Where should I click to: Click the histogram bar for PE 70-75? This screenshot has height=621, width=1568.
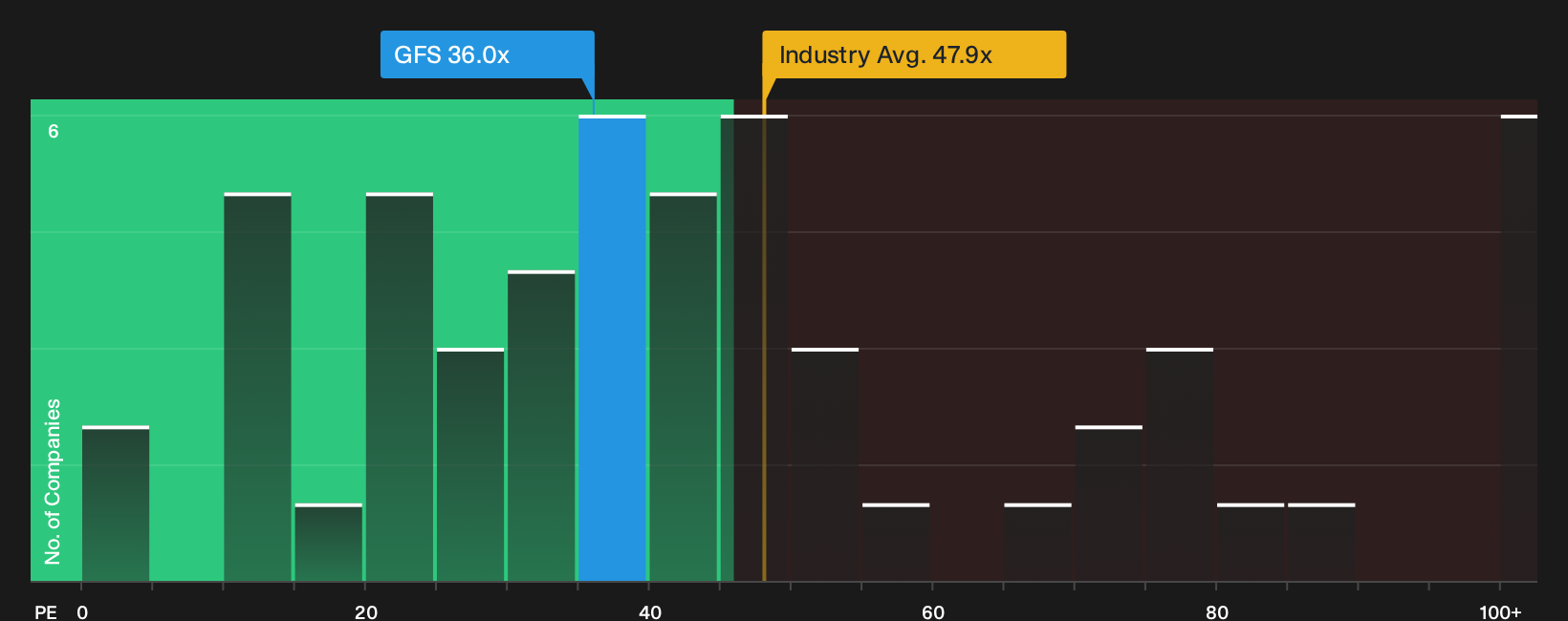[x=1109, y=503]
